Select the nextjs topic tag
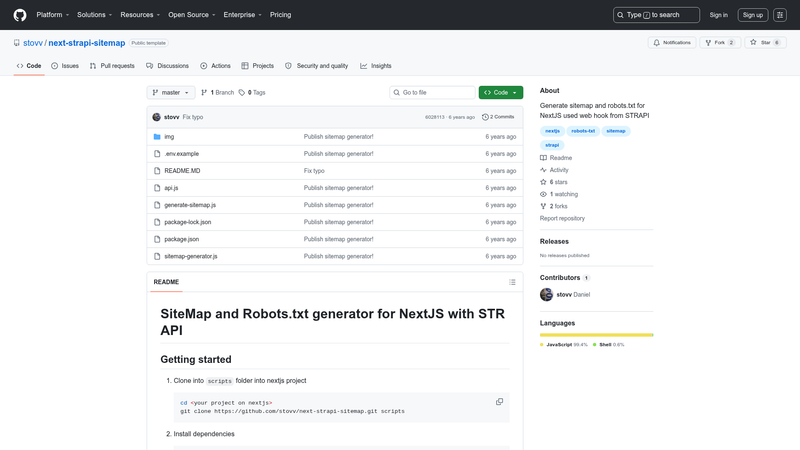The width and height of the screenshot is (800, 450). (x=552, y=131)
